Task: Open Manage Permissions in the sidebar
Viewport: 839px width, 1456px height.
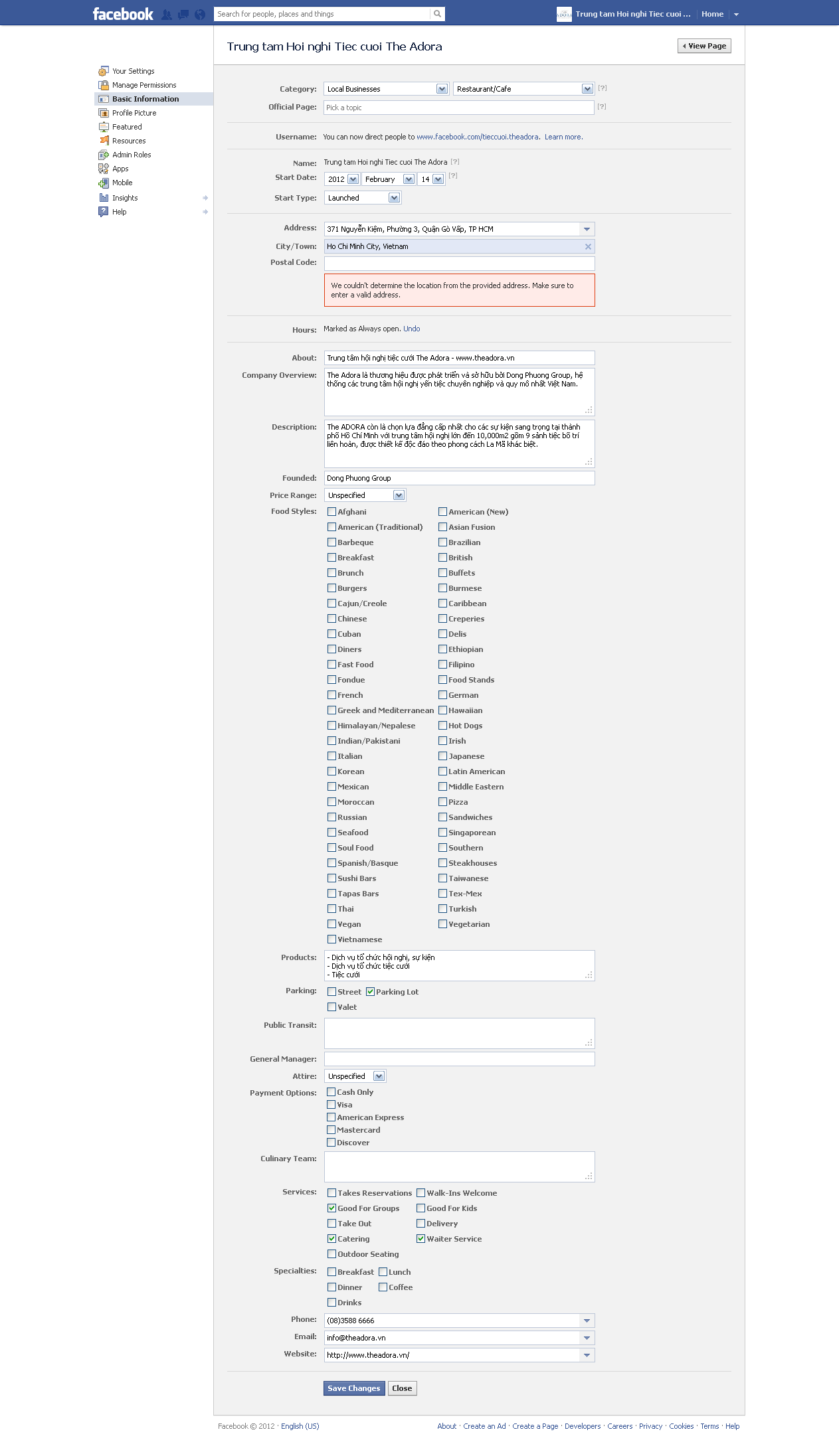Action: click(143, 85)
